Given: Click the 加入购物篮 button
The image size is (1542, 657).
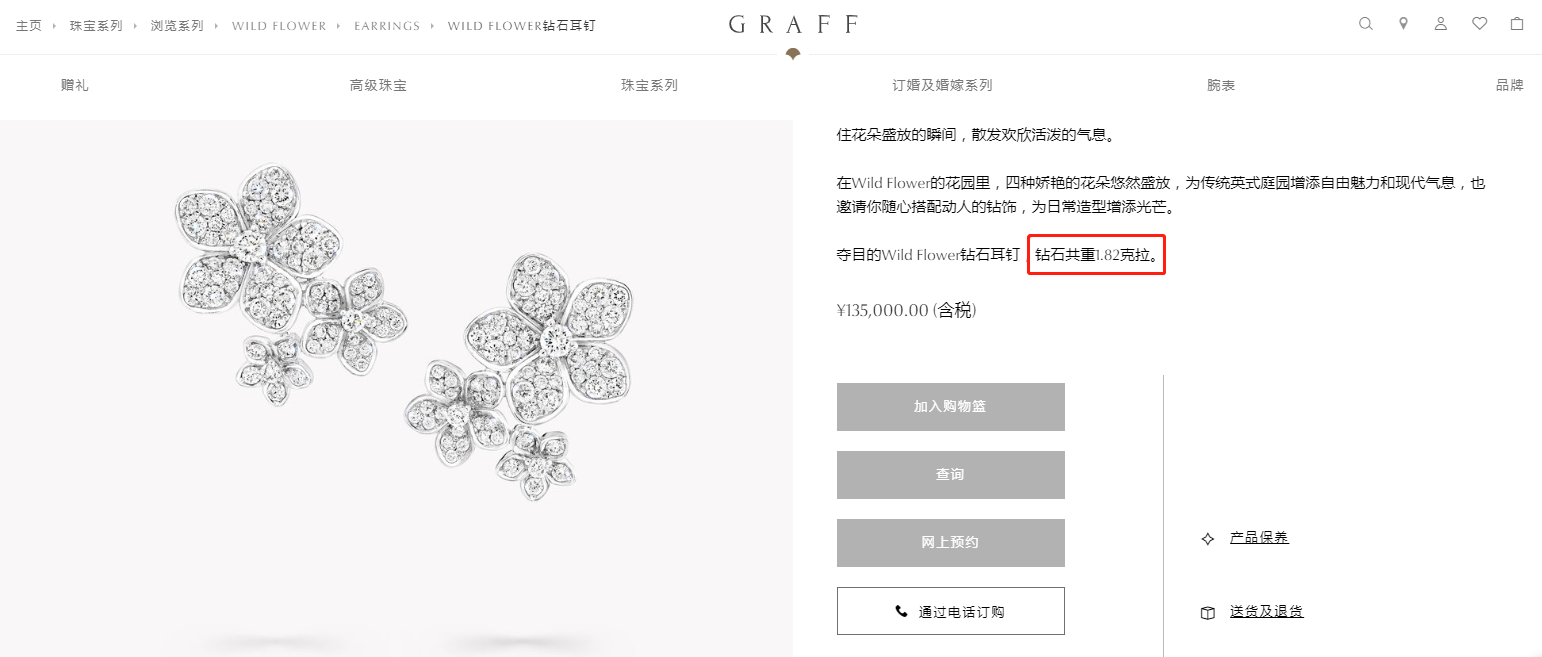Looking at the screenshot, I should click(x=950, y=407).
